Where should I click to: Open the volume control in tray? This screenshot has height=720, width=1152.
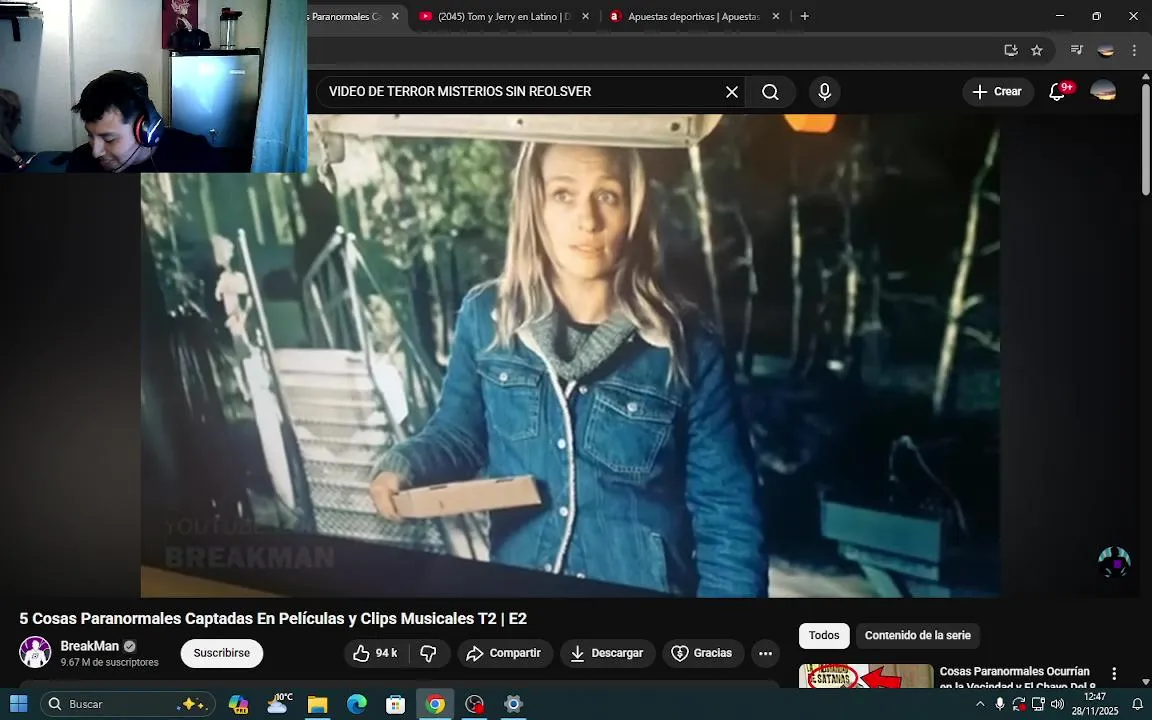pyautogui.click(x=1057, y=704)
